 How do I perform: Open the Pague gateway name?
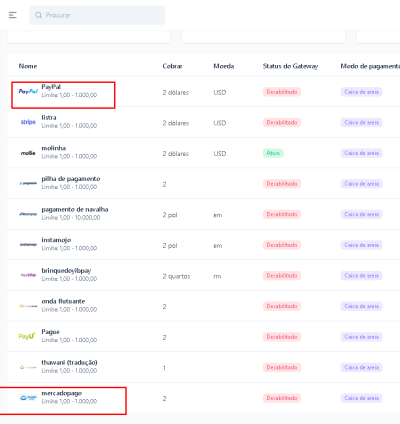point(50,332)
